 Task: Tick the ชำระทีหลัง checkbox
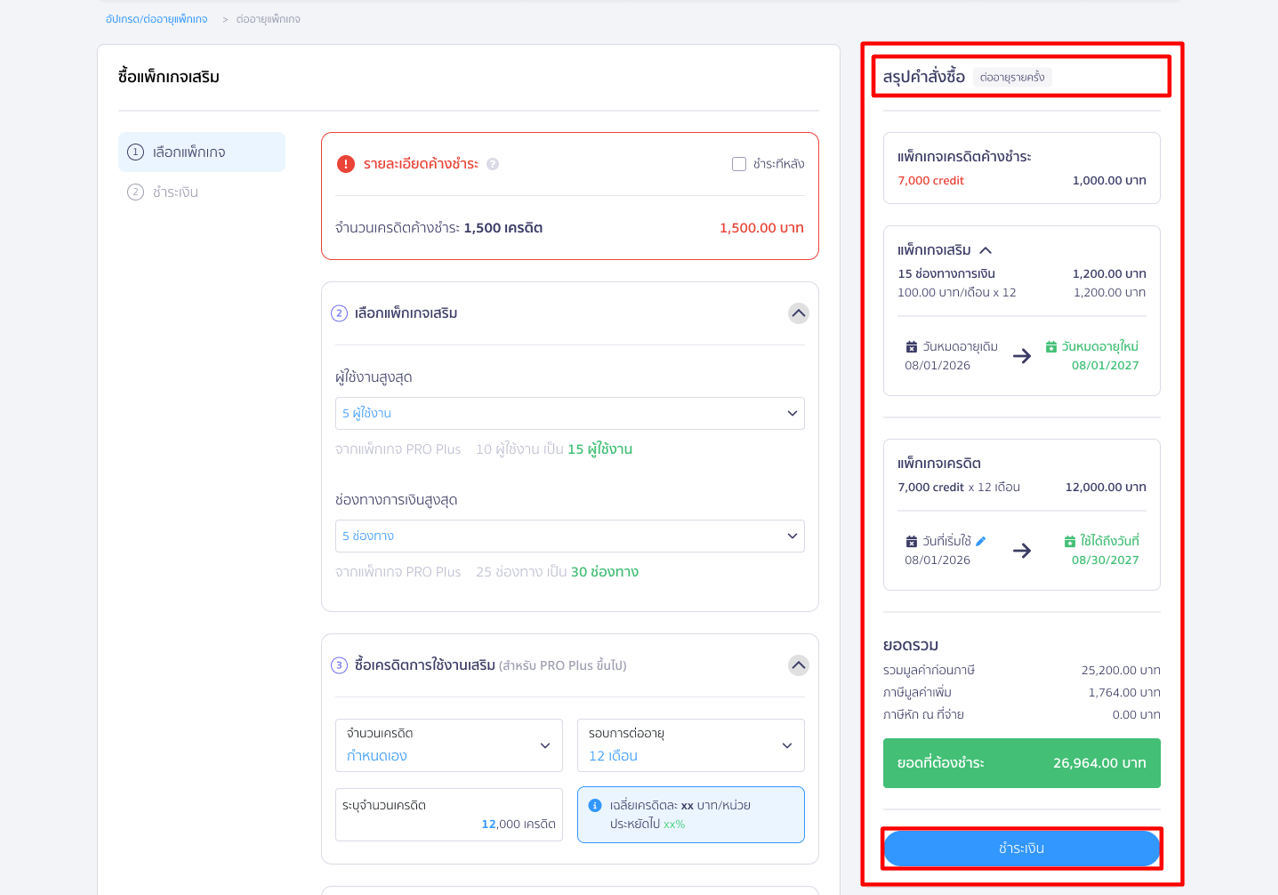point(739,164)
